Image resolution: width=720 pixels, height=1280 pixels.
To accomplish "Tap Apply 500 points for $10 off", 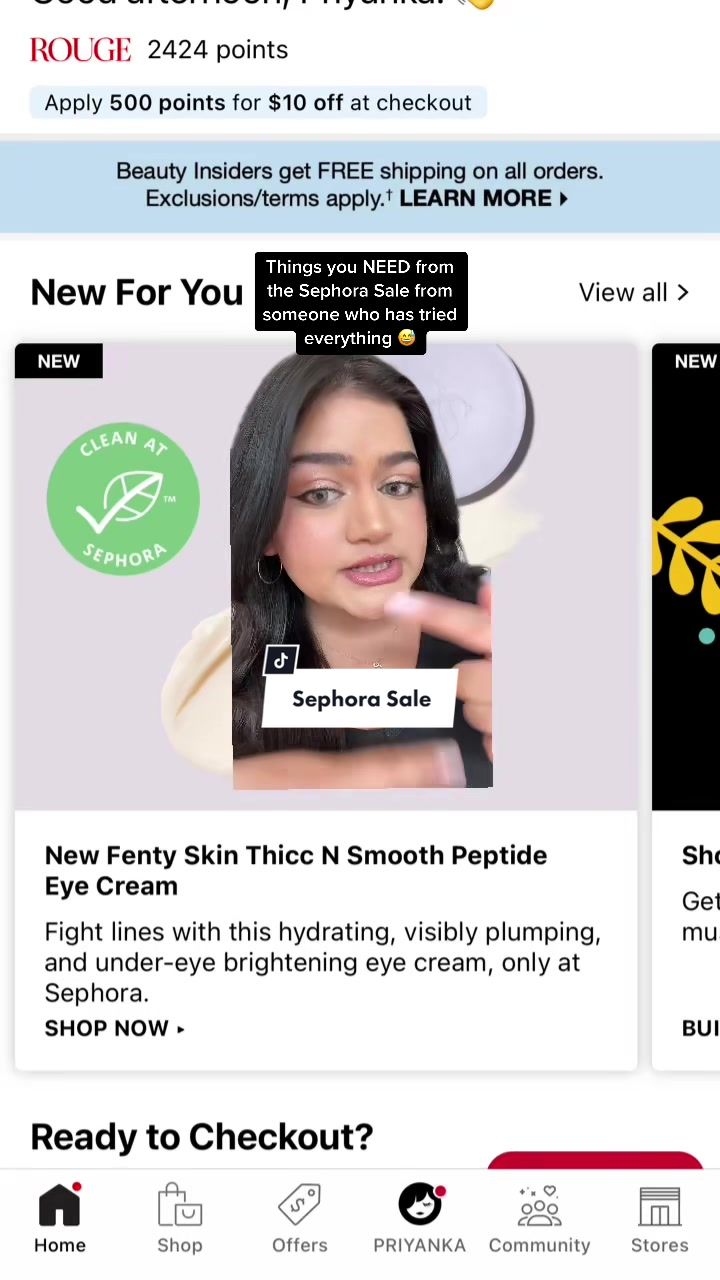I will [258, 102].
